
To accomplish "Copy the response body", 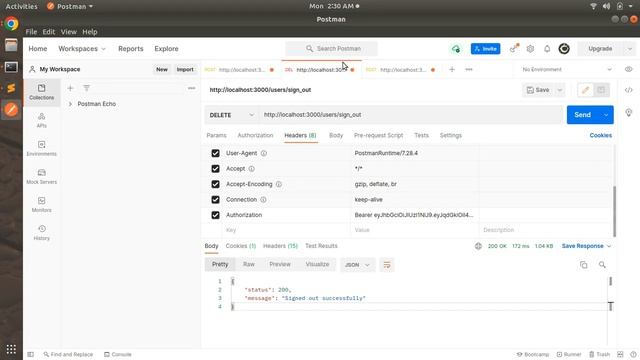I will [x=584, y=265].
